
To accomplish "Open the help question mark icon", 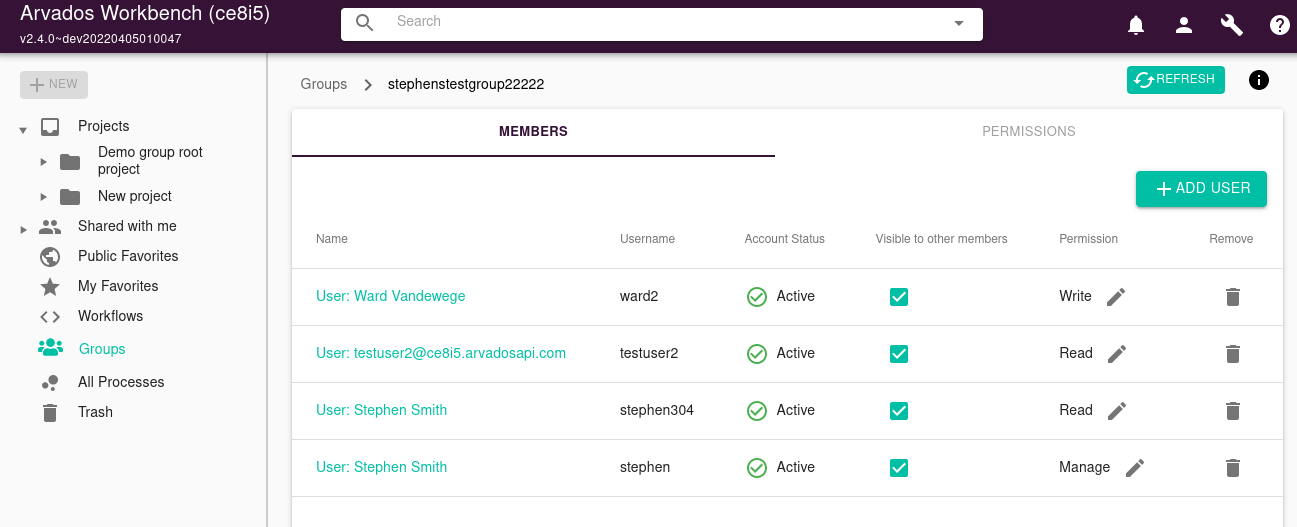I will 1279,26.
